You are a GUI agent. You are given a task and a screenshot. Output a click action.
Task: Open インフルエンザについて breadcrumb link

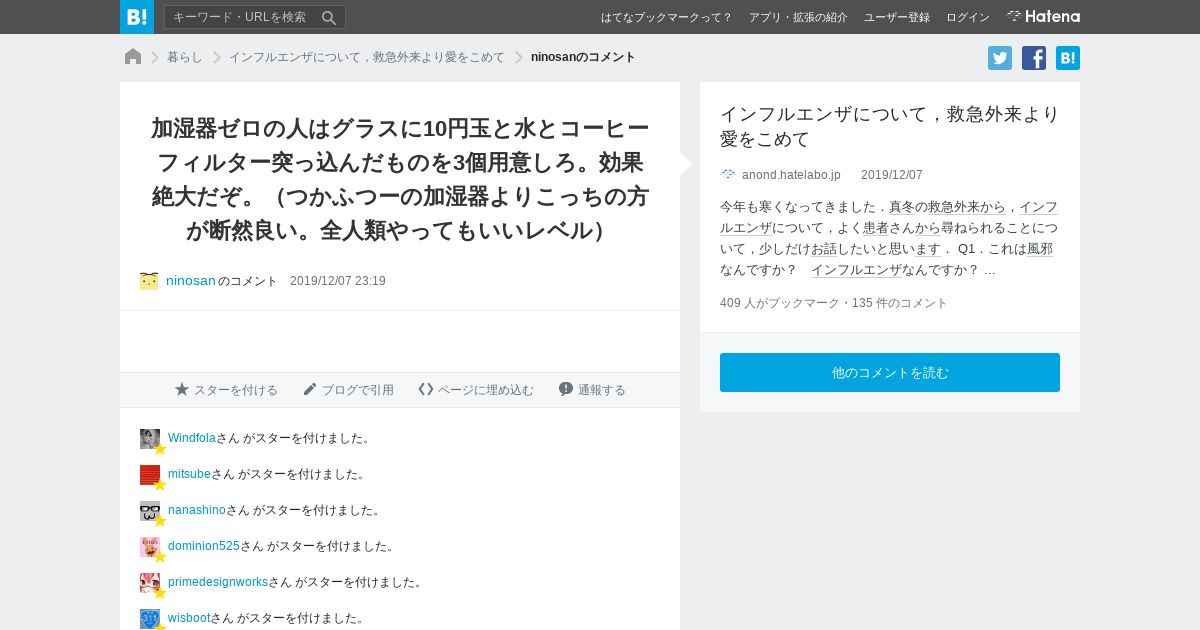(367, 57)
